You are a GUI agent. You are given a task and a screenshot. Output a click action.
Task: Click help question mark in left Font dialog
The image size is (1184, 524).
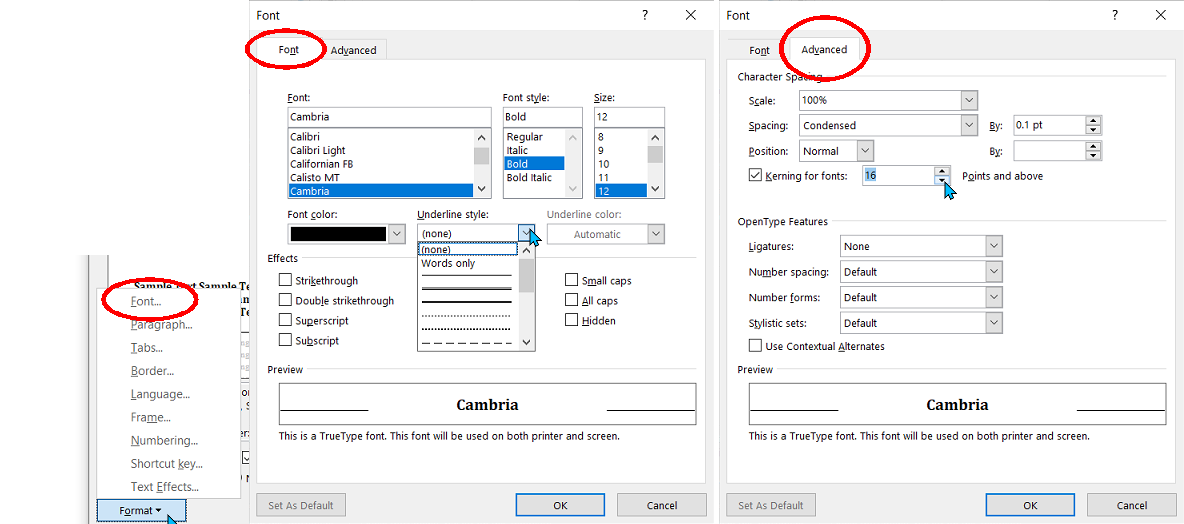coord(645,15)
